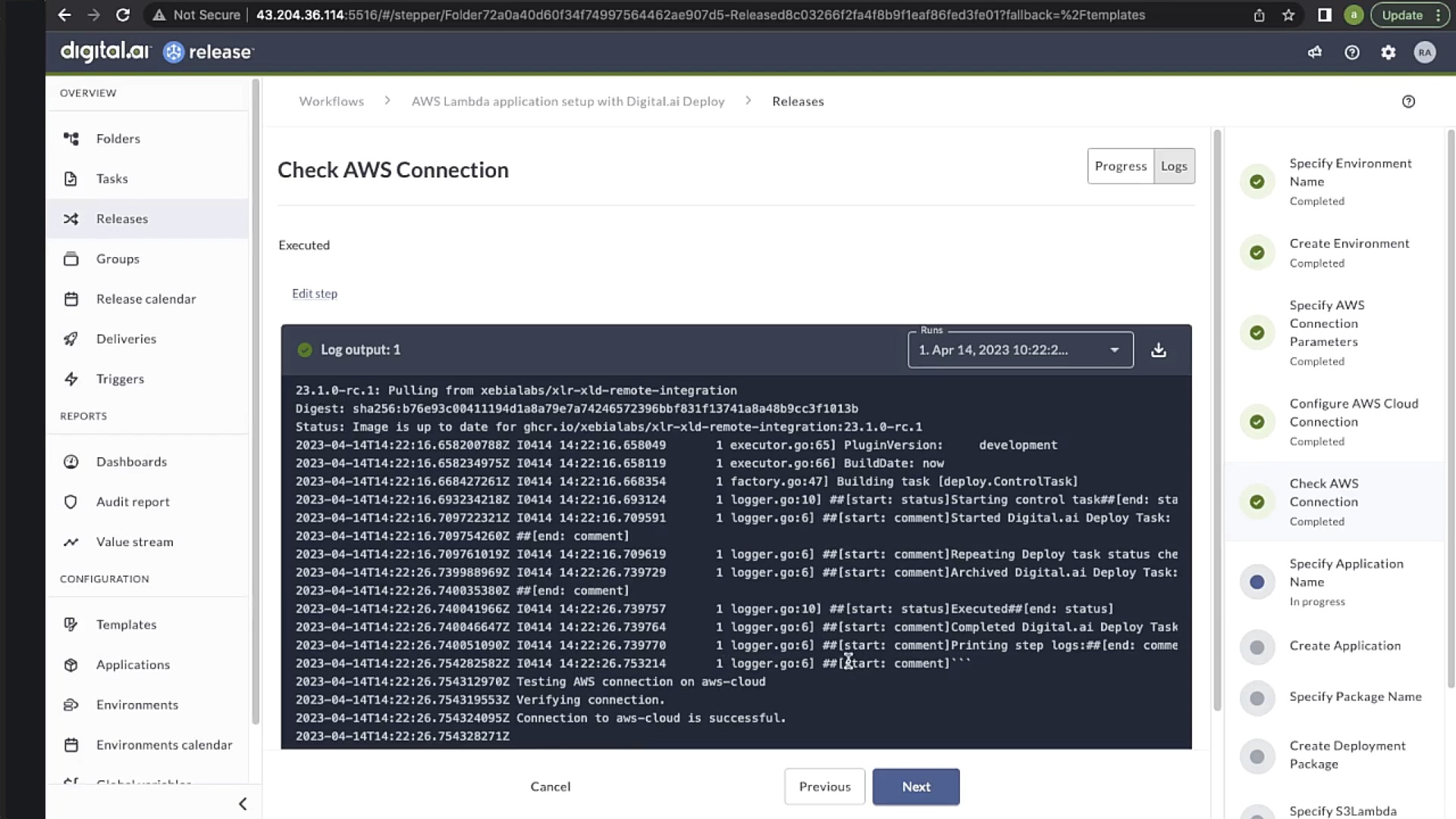
Task: Open Triggers in the sidebar
Action: pos(120,379)
